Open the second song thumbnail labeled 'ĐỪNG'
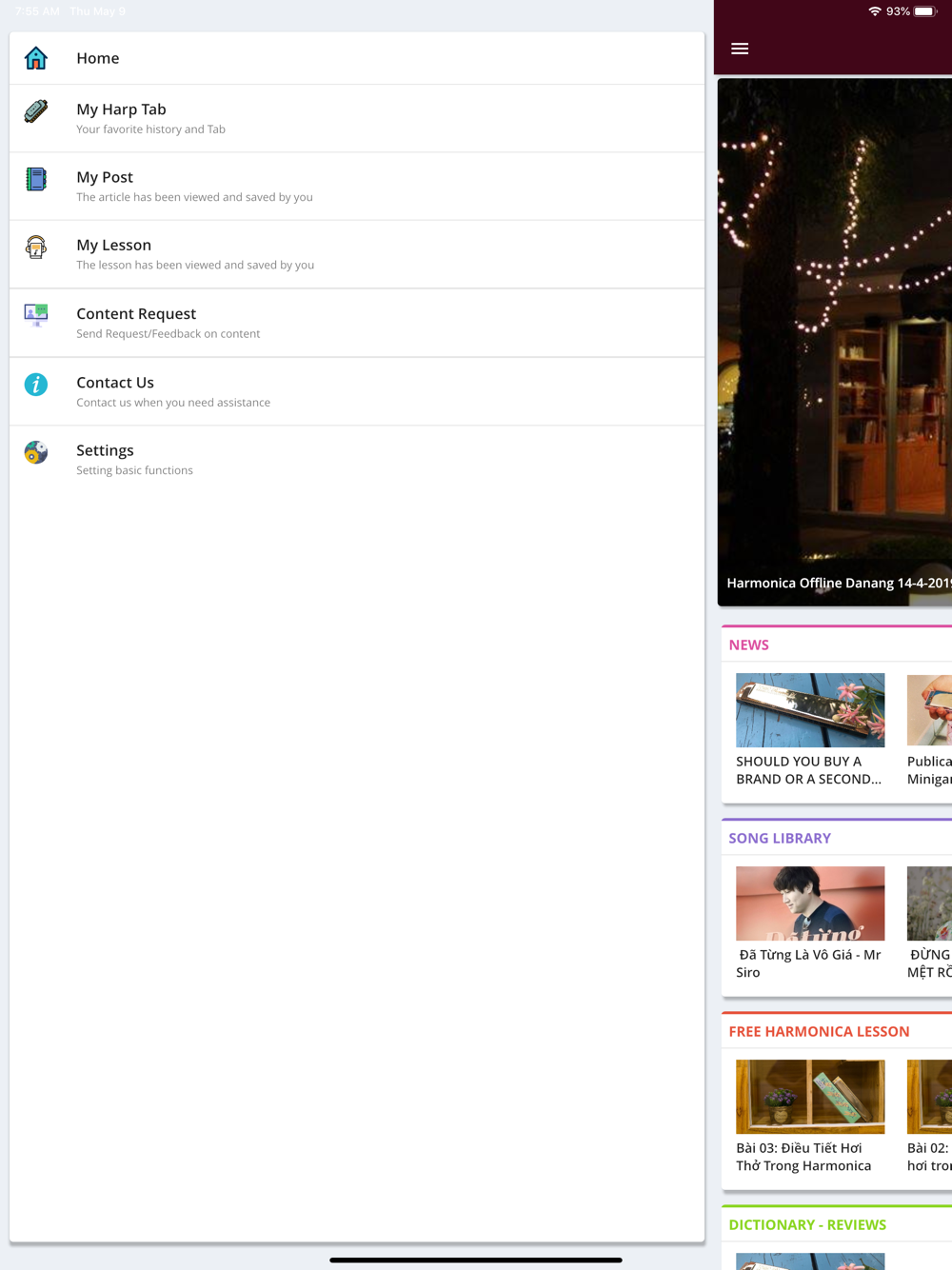 tap(929, 903)
